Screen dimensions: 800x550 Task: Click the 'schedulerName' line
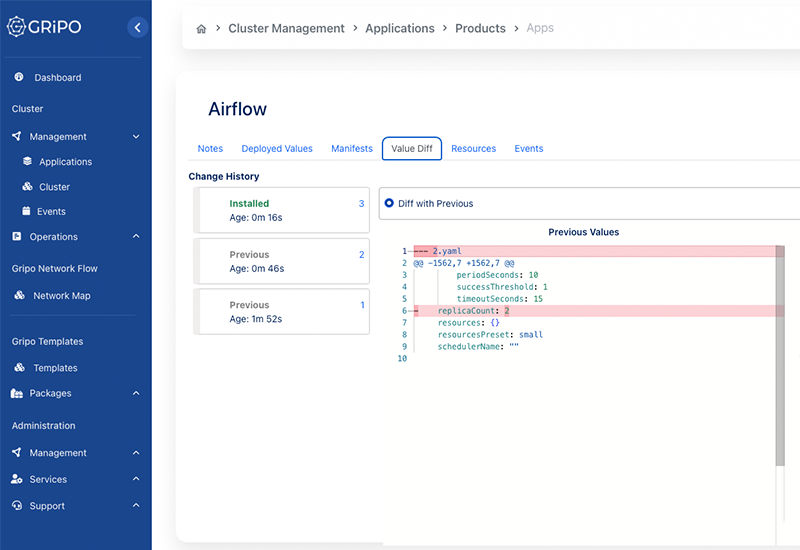click(478, 346)
